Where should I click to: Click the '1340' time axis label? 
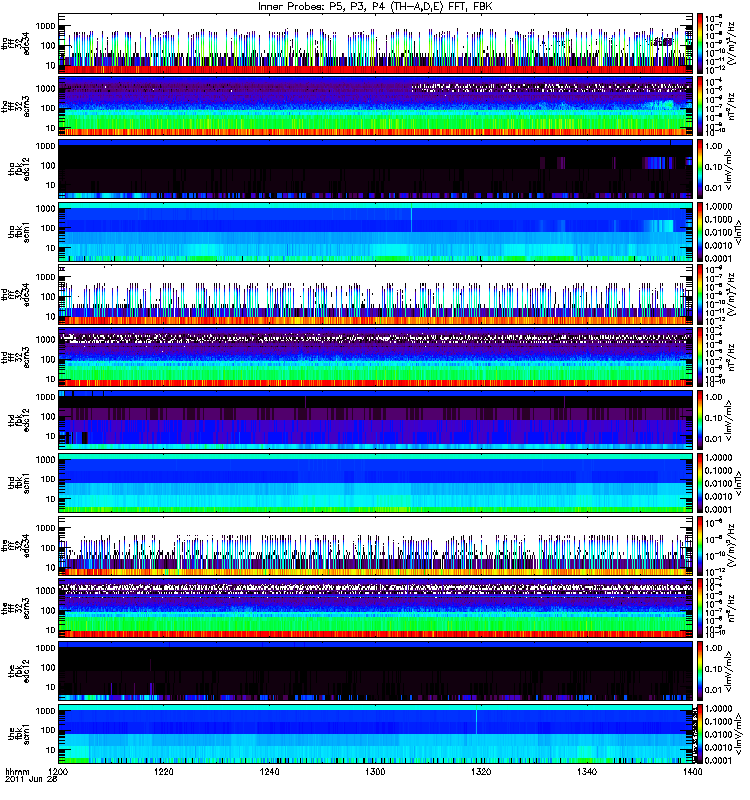pos(587,771)
